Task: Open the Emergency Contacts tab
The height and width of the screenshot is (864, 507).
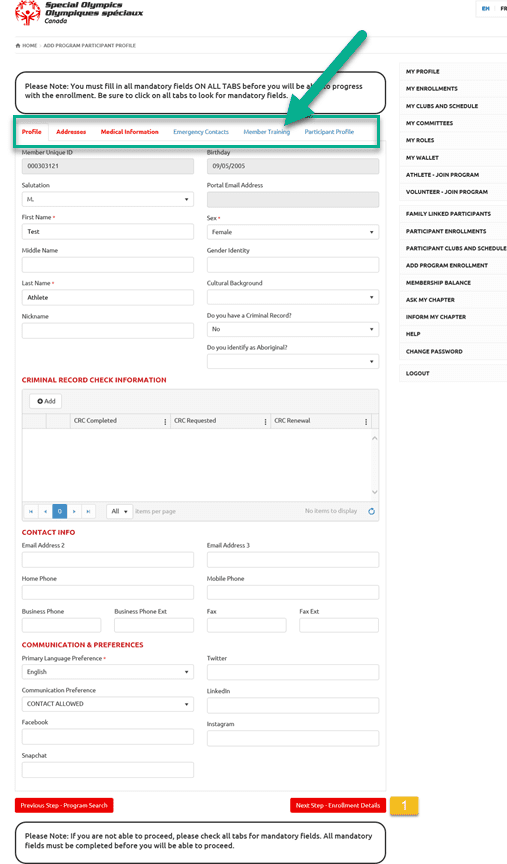Action: [201, 132]
